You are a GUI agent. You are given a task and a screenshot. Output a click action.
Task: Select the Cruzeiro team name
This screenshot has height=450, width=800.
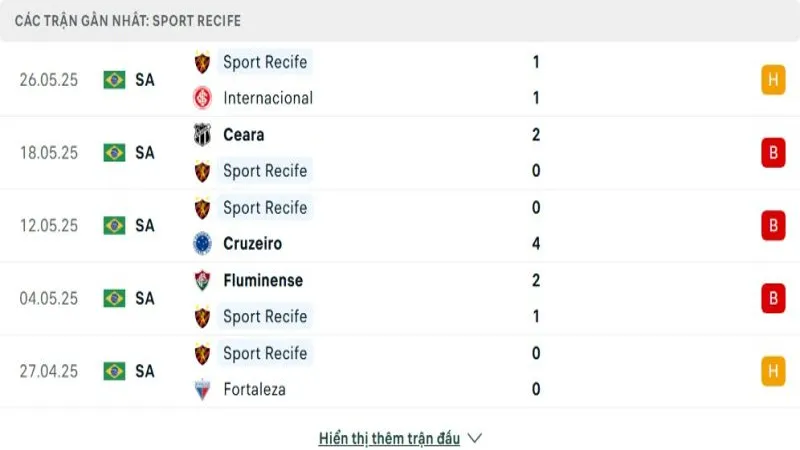tap(252, 243)
